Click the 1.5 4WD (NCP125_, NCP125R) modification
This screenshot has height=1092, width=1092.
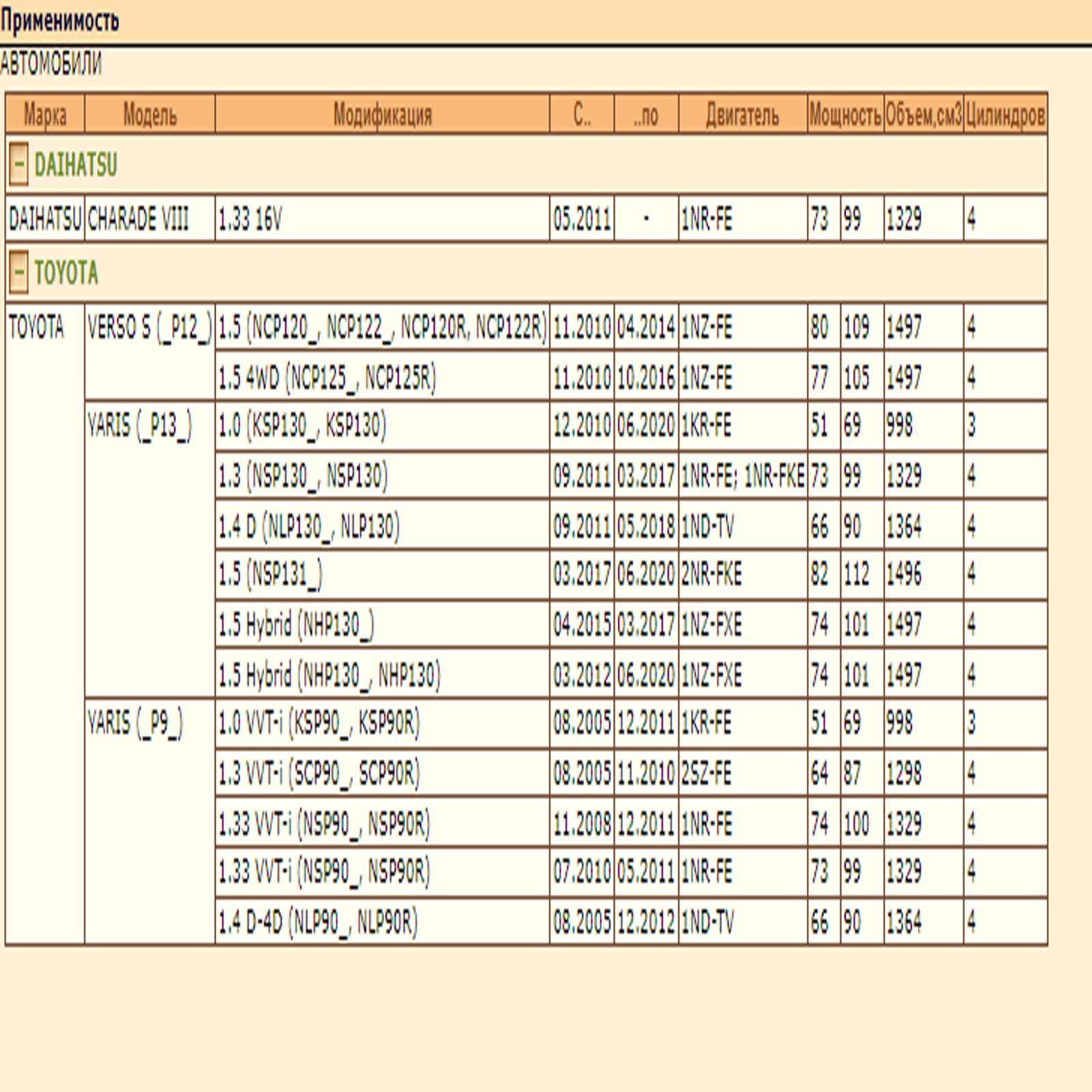pyautogui.click(x=327, y=377)
